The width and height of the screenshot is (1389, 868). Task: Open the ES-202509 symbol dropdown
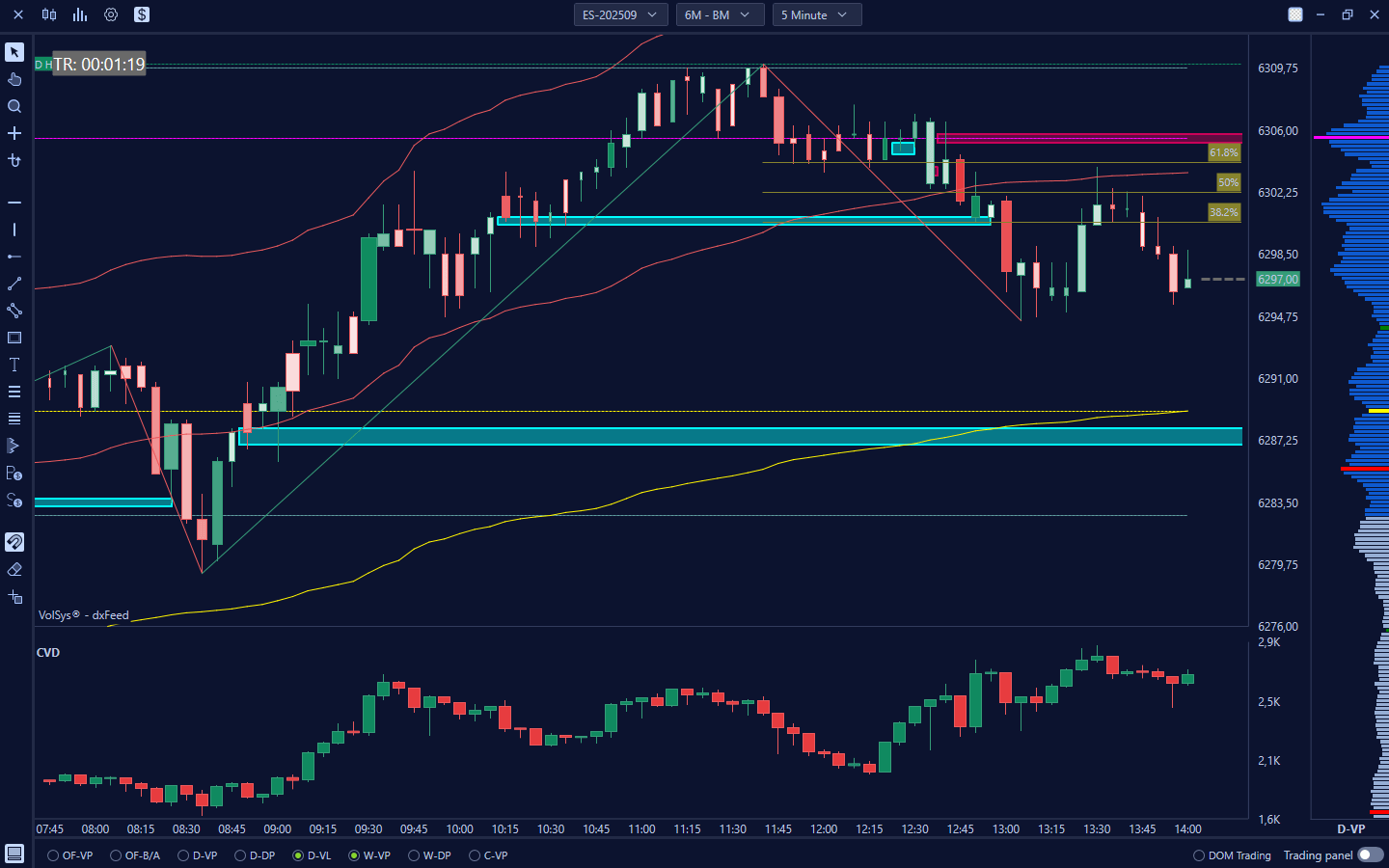(619, 14)
